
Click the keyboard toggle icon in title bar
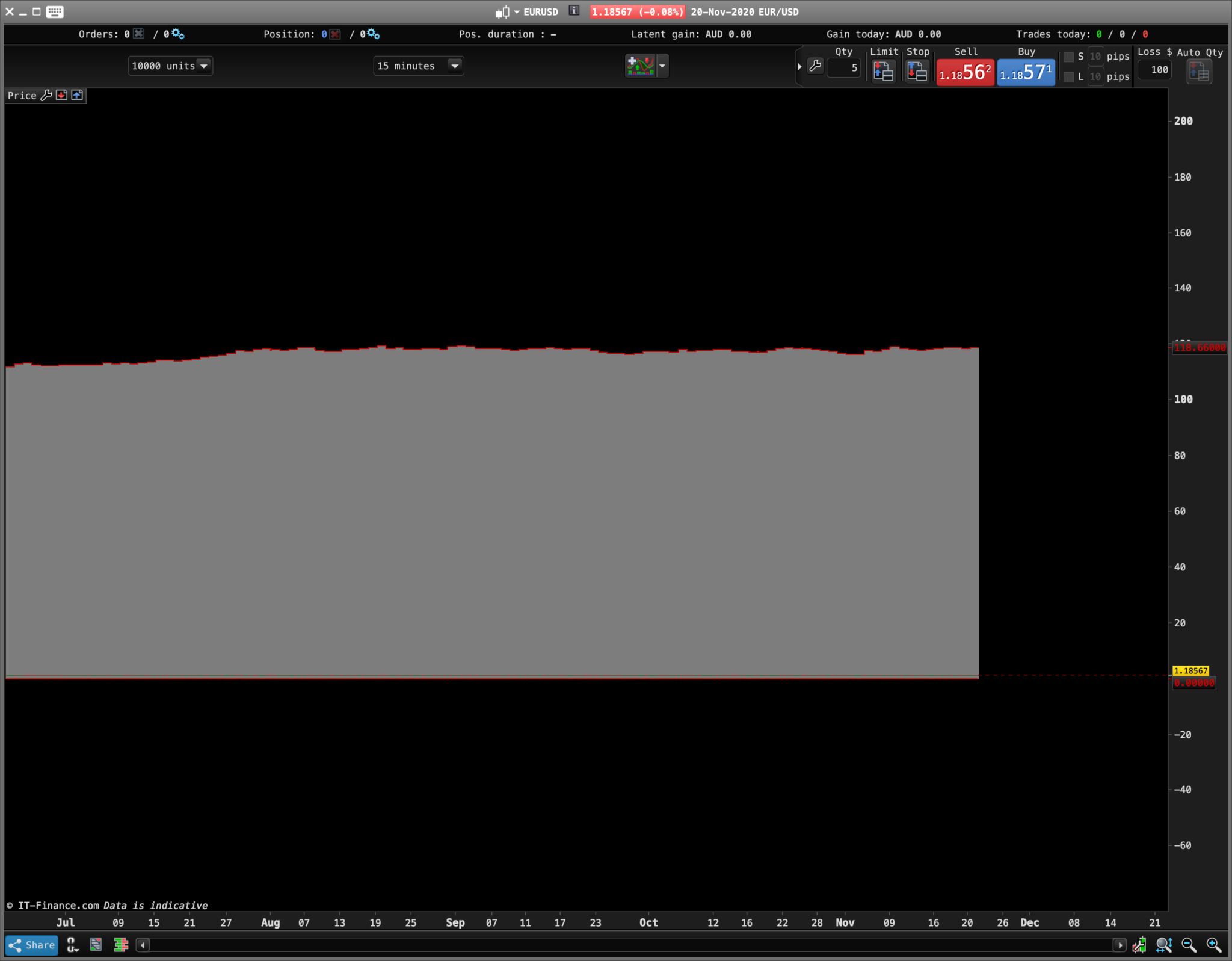tap(55, 11)
